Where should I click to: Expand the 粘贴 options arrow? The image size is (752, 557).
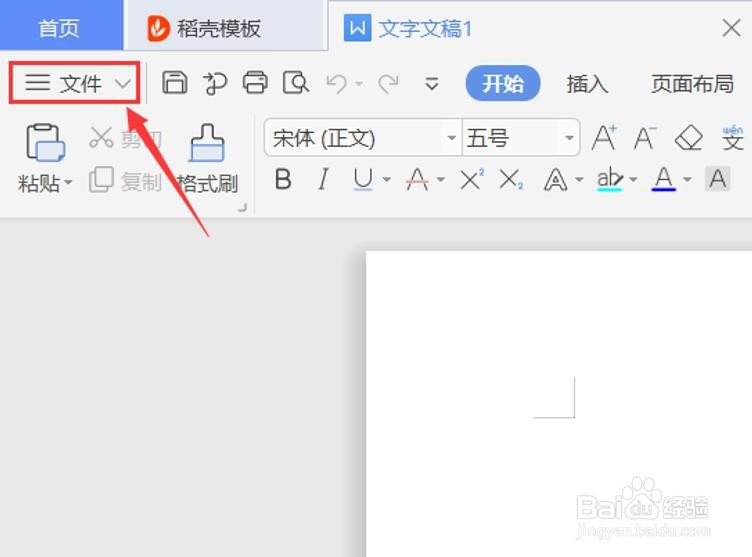68,182
